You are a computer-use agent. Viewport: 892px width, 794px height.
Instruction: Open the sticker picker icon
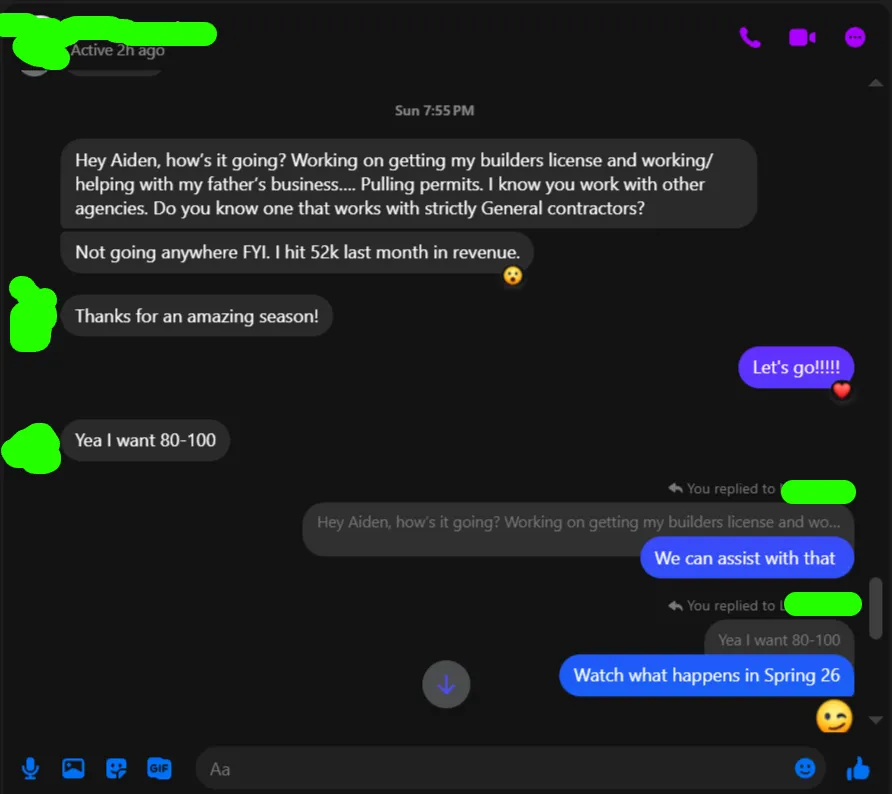(116, 769)
